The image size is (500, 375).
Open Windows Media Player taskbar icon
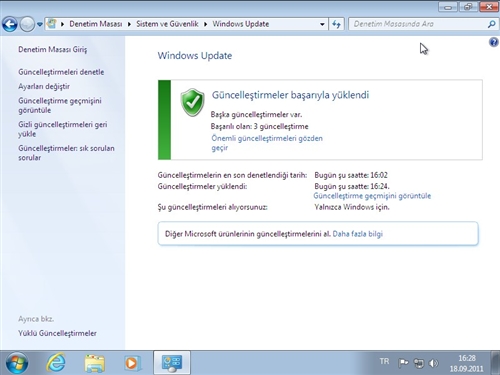point(131,363)
